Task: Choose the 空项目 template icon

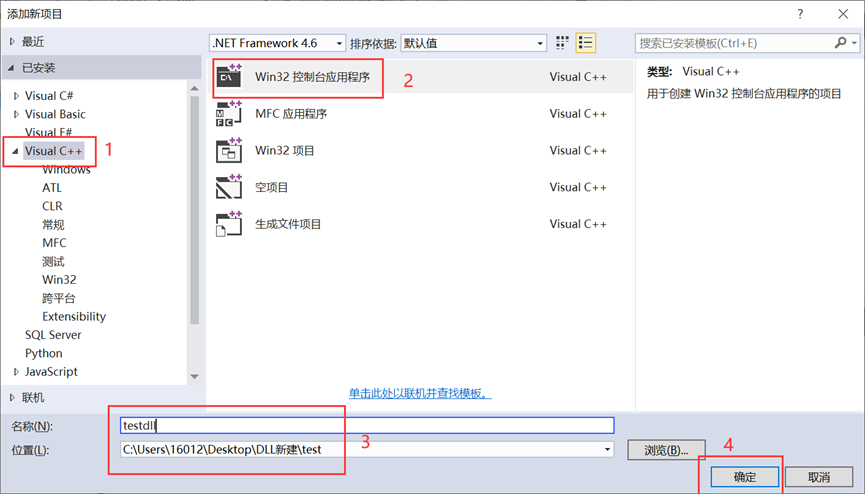Action: tap(229, 187)
